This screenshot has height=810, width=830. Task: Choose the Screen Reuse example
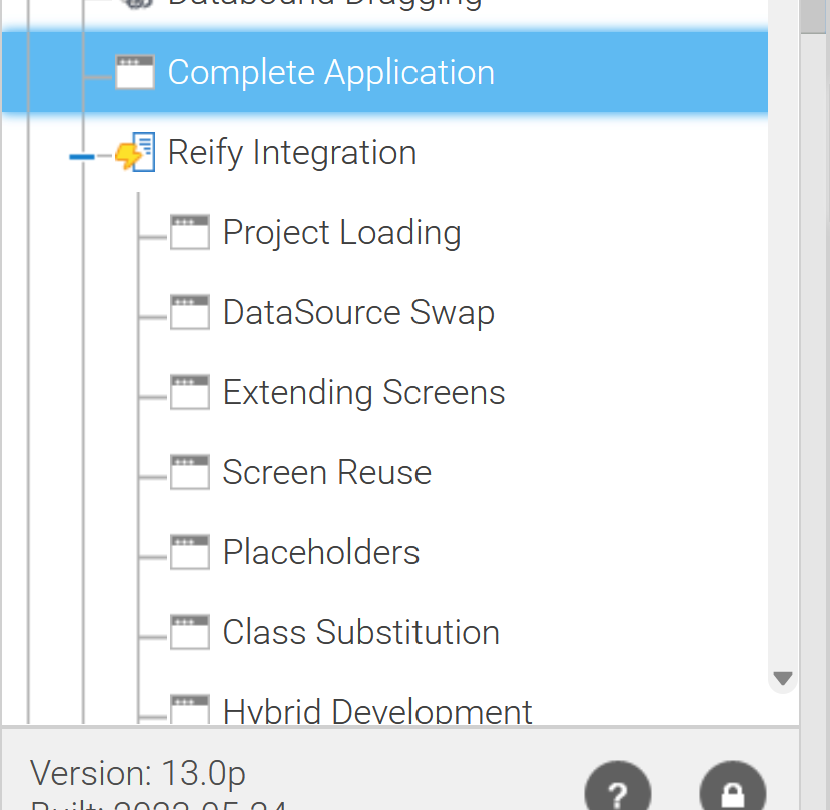click(326, 473)
